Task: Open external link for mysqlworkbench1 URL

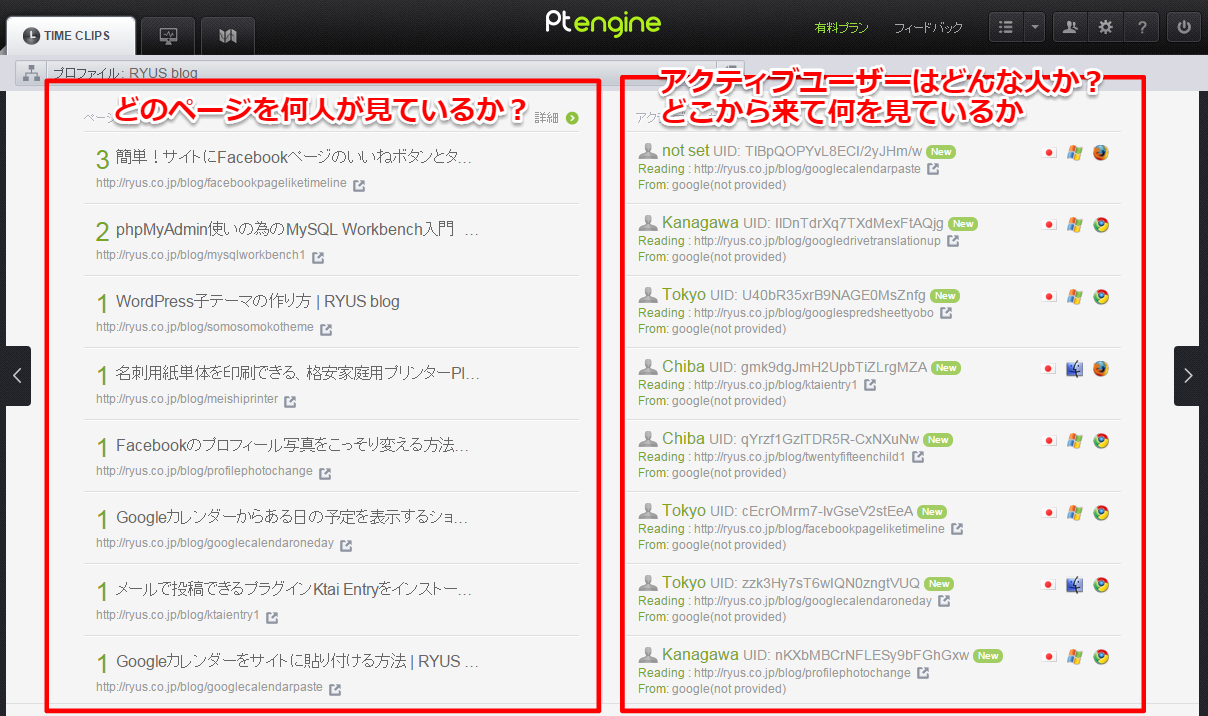Action: tap(318, 257)
